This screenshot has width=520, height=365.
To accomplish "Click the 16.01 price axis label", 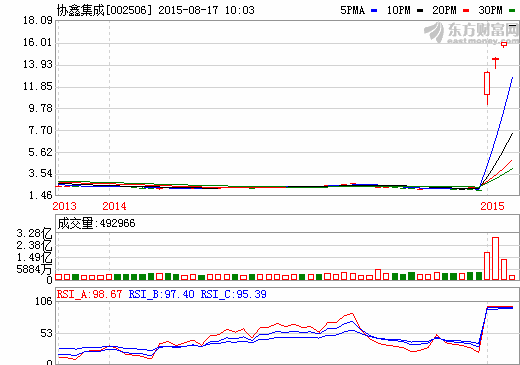I will point(38,42).
